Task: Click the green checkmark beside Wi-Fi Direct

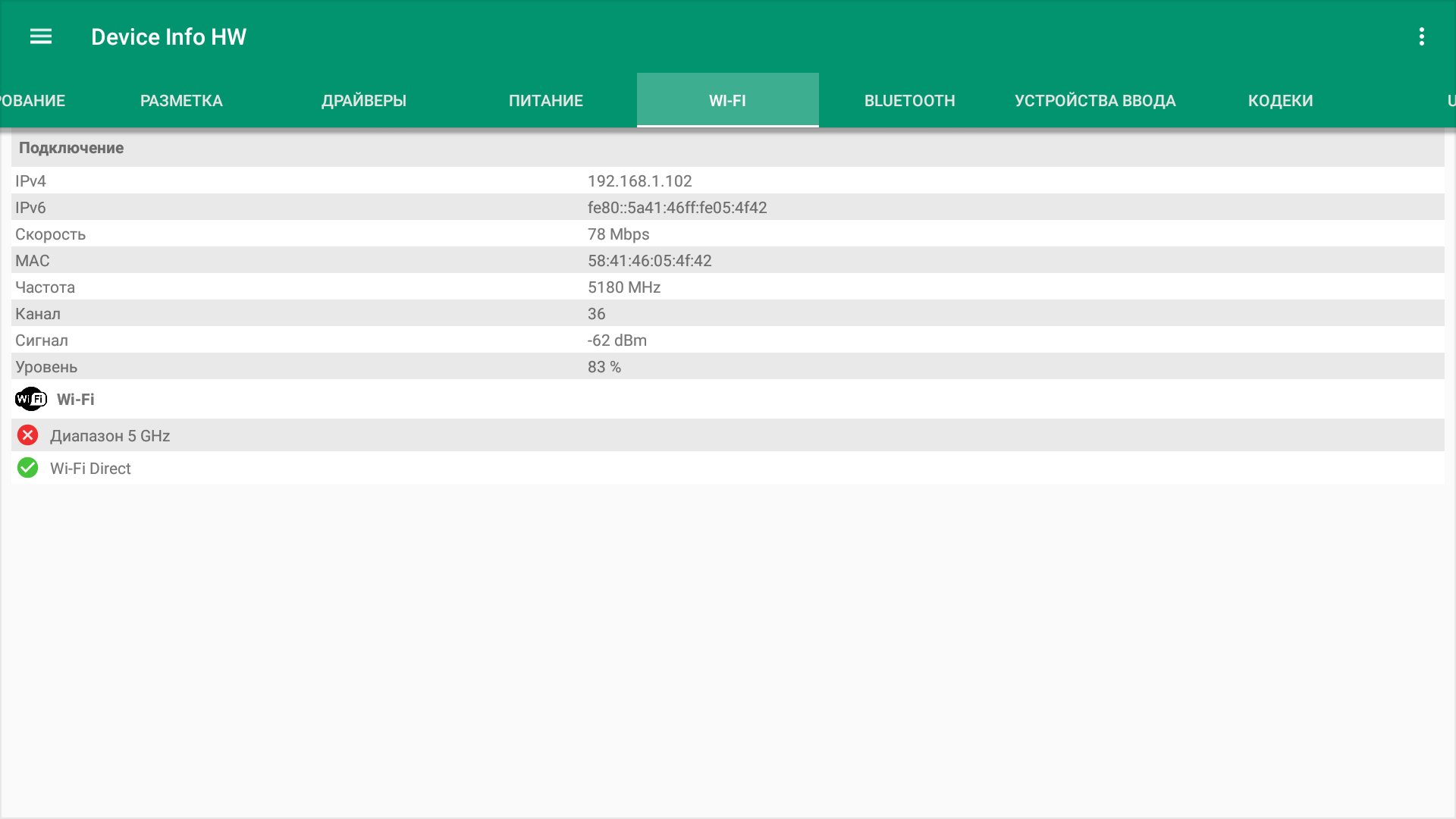Action: pos(28,468)
